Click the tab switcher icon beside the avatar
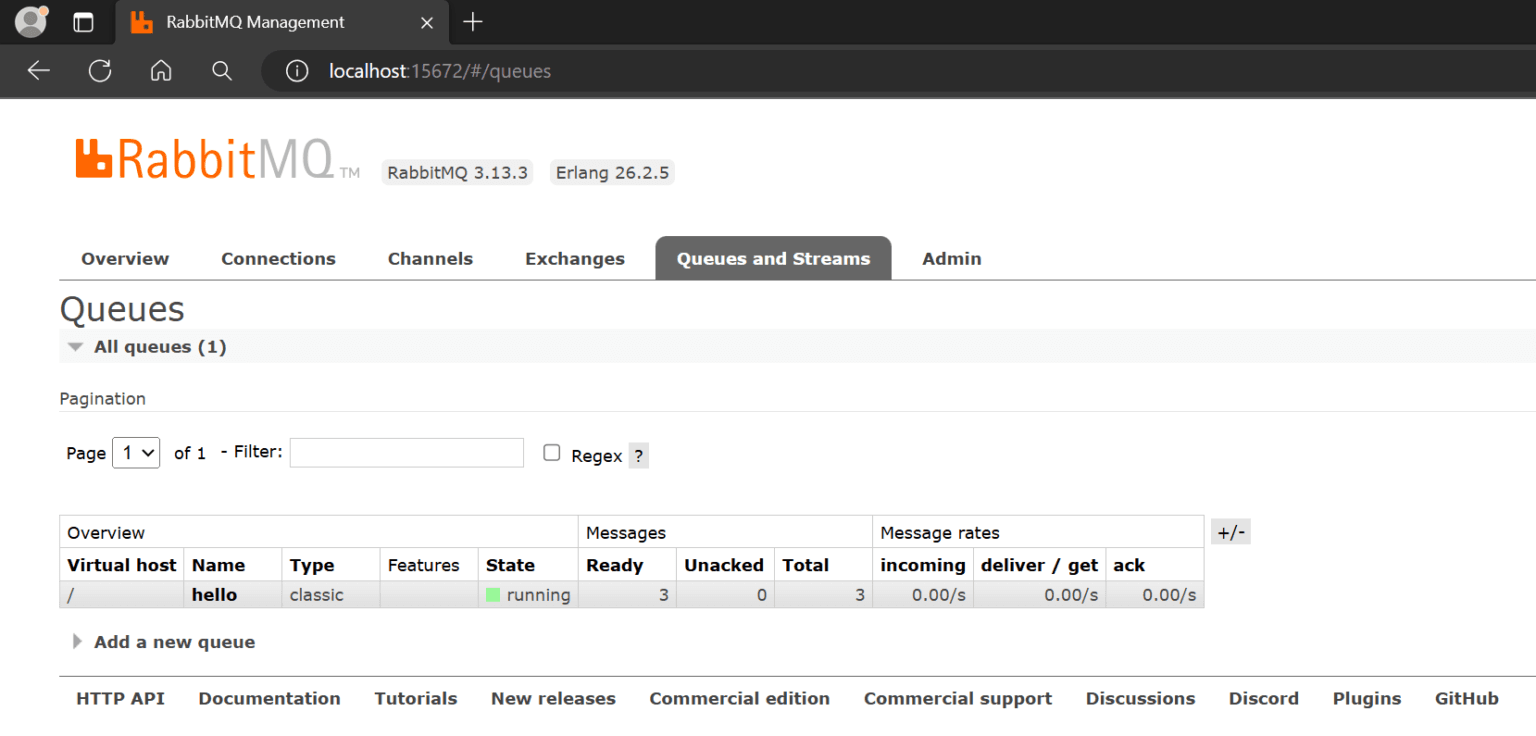The width and height of the screenshot is (1536, 736). pyautogui.click(x=83, y=21)
